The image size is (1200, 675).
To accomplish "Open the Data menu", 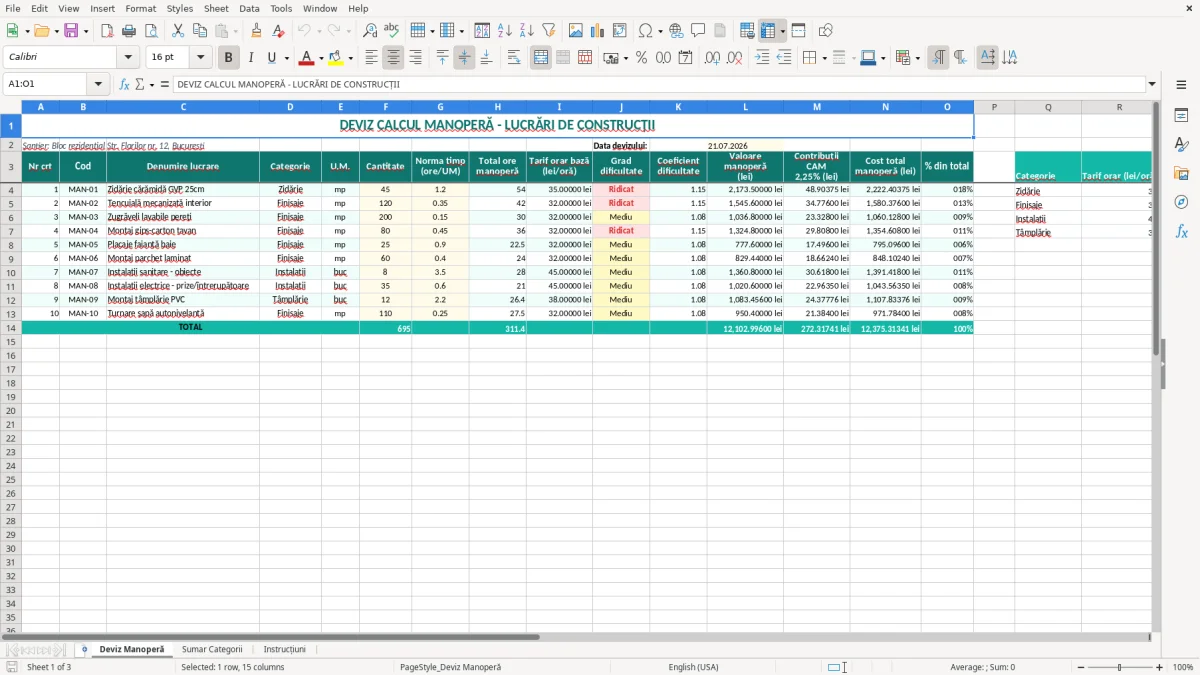I will click(249, 8).
